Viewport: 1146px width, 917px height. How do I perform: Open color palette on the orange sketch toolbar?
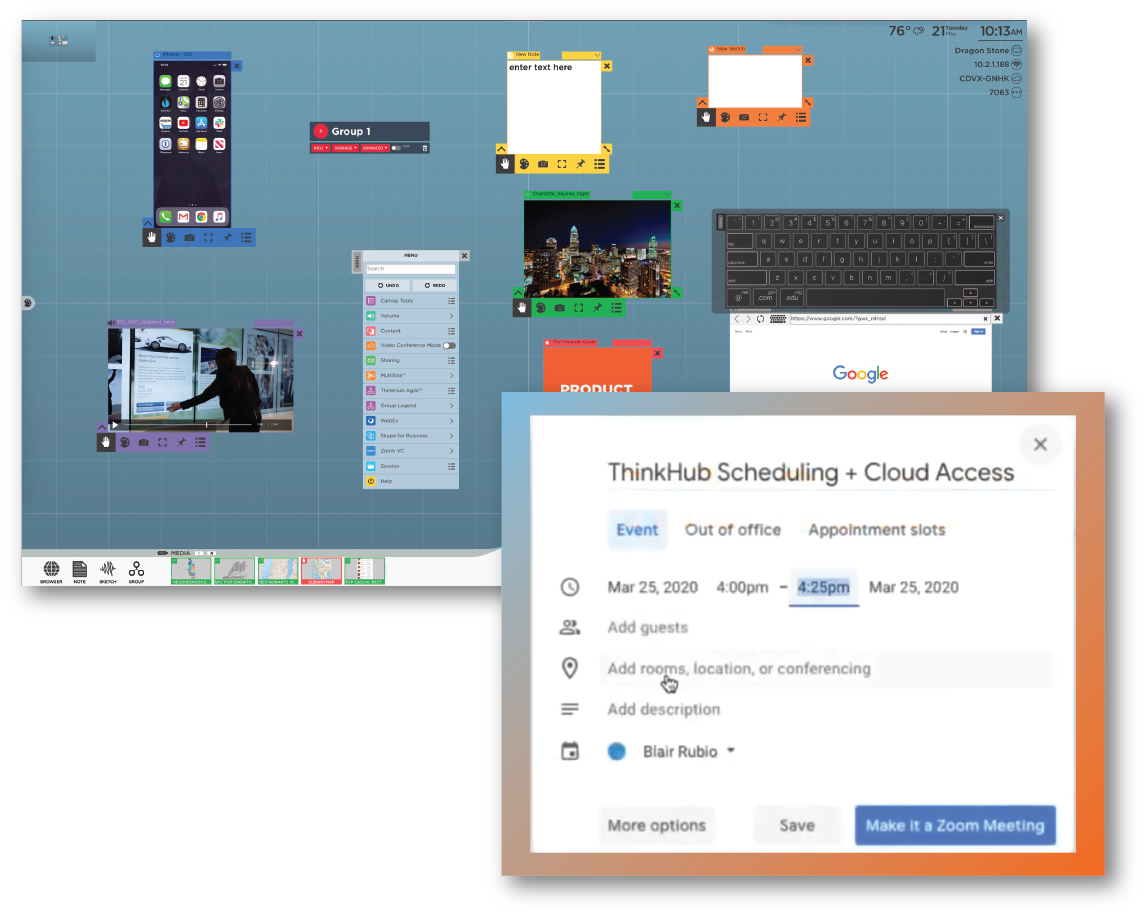click(x=725, y=117)
